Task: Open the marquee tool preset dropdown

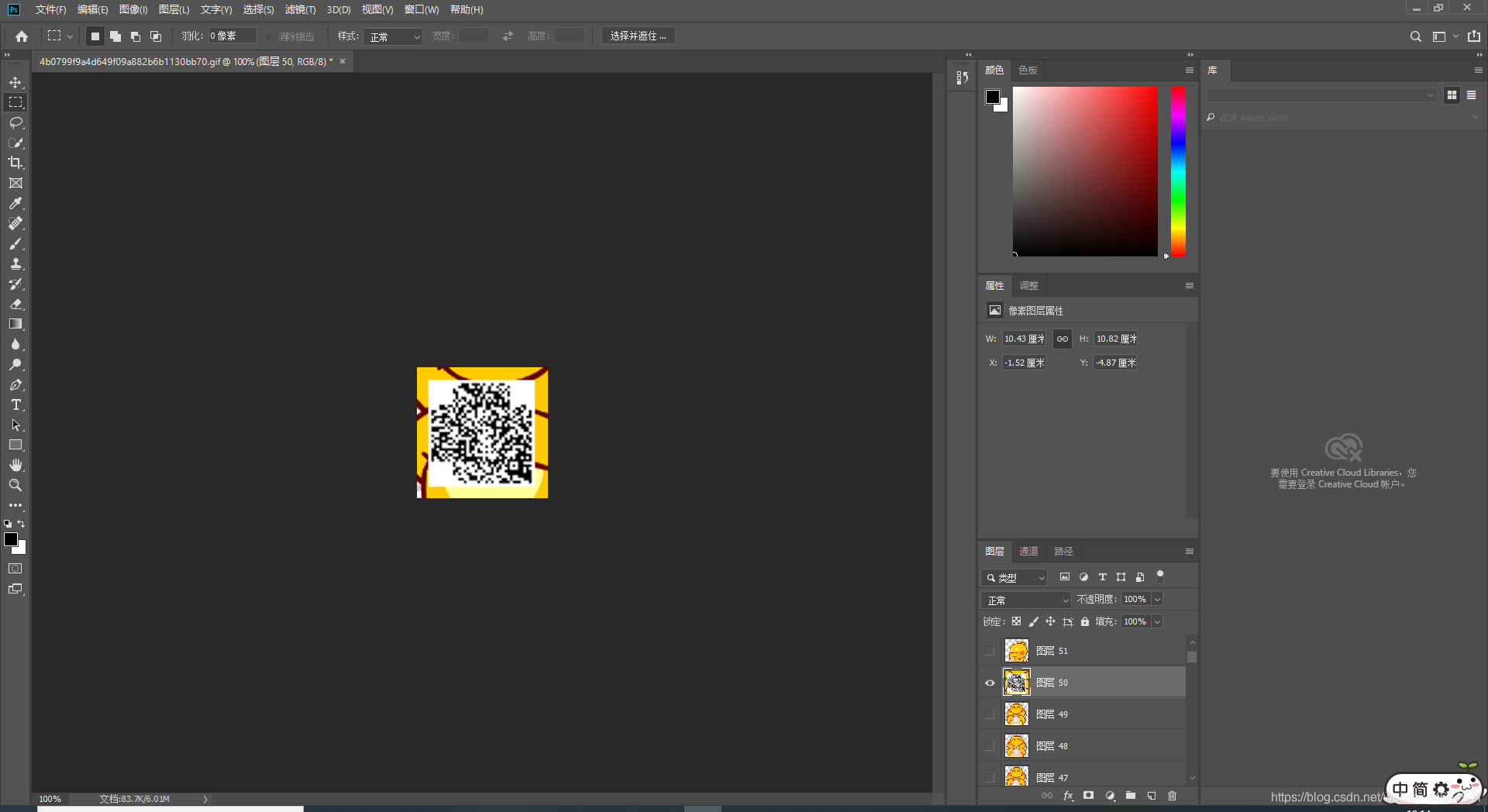Action: coord(70,36)
